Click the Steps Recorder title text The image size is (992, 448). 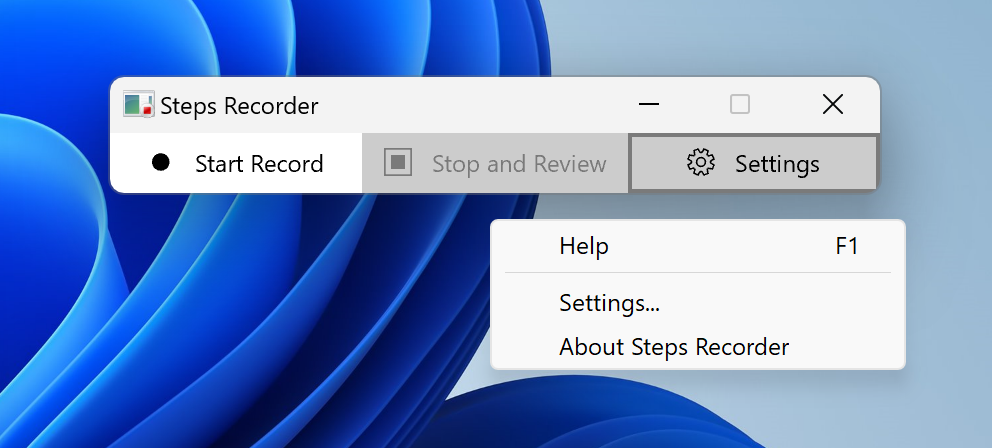(x=239, y=106)
